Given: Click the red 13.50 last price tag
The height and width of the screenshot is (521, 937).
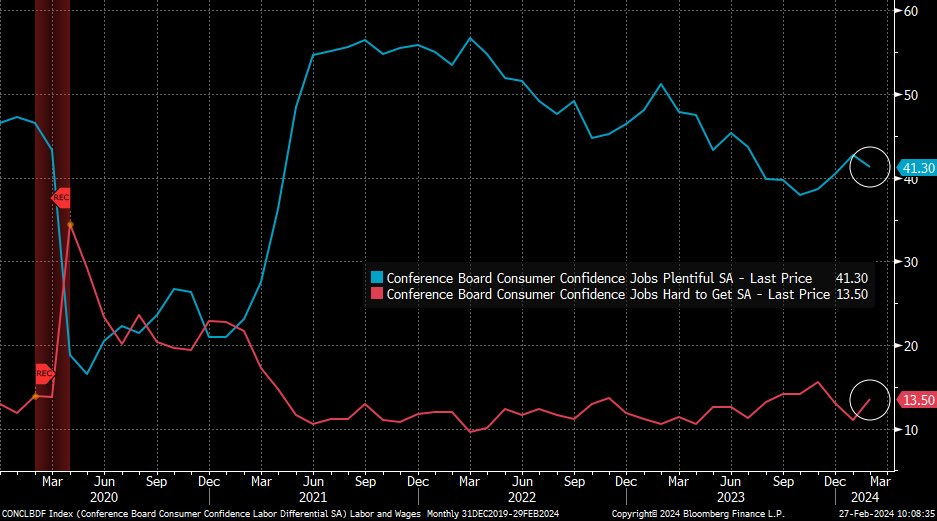Looking at the screenshot, I should point(916,400).
